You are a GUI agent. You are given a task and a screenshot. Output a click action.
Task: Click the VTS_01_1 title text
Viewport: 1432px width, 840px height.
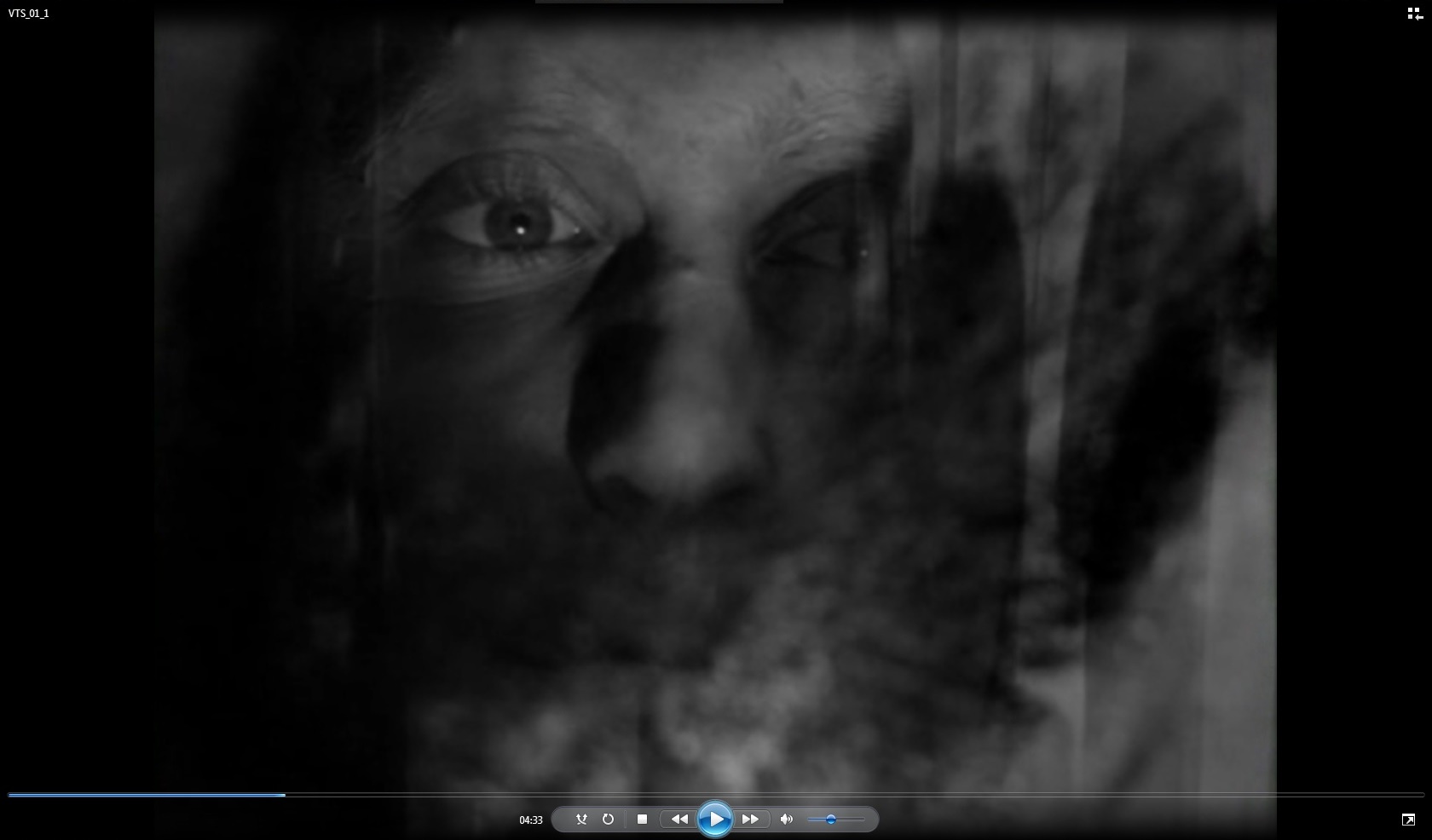click(x=28, y=14)
